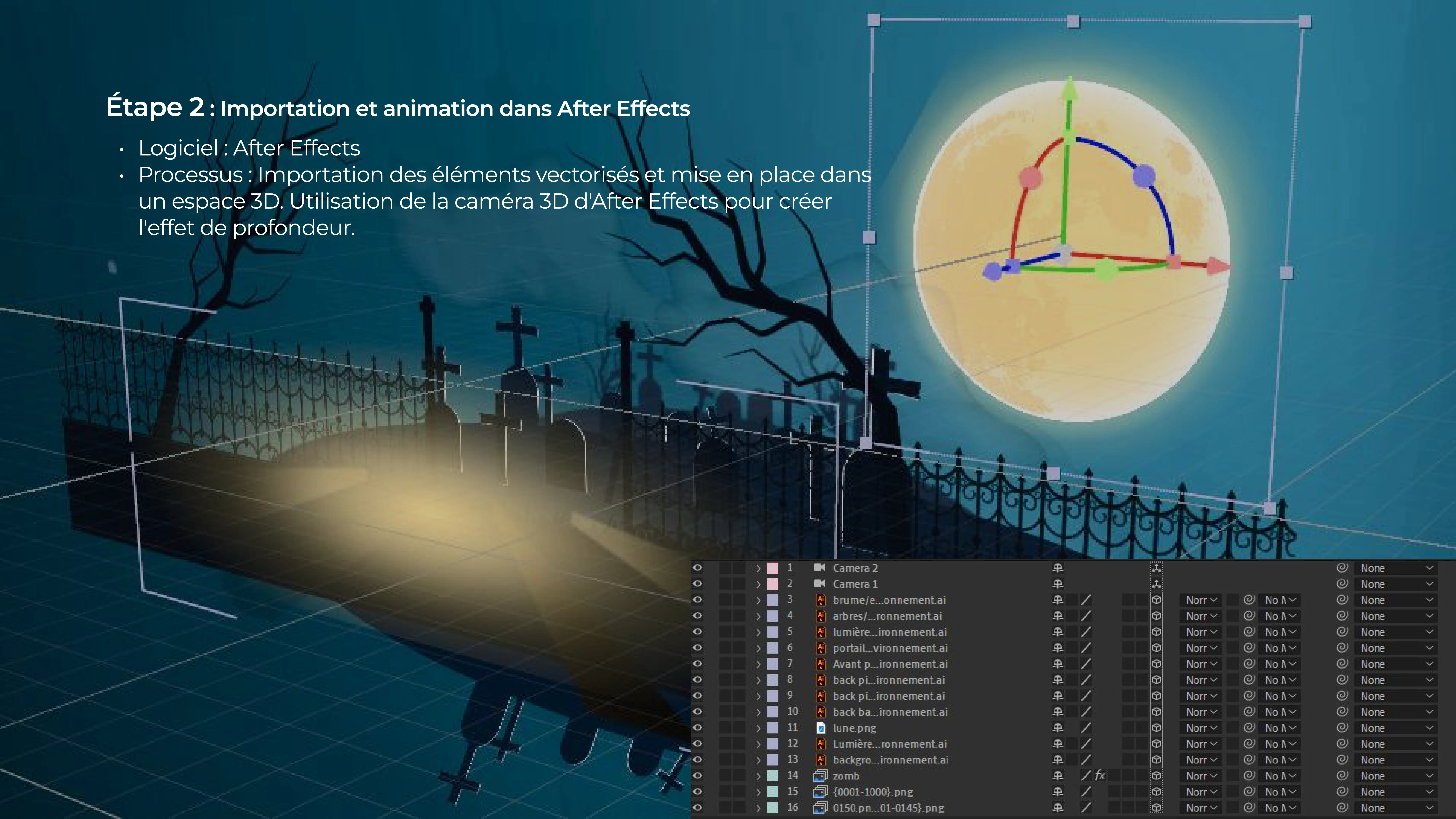The height and width of the screenshot is (819, 1456).
Task: Click the track matte pick whip on zomb layer
Action: [x=1249, y=776]
